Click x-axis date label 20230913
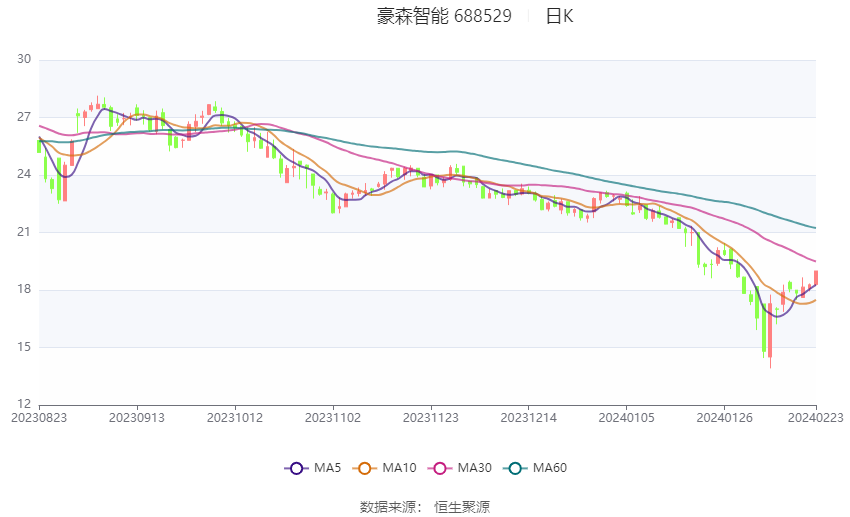This screenshot has height=517, width=850. click(137, 418)
